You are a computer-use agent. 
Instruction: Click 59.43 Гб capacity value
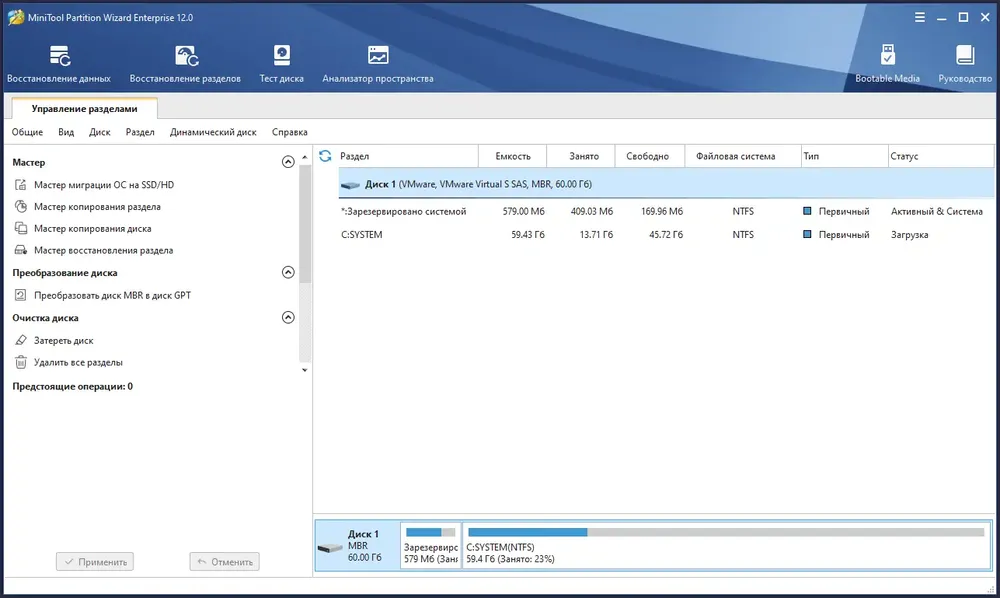[x=527, y=235]
